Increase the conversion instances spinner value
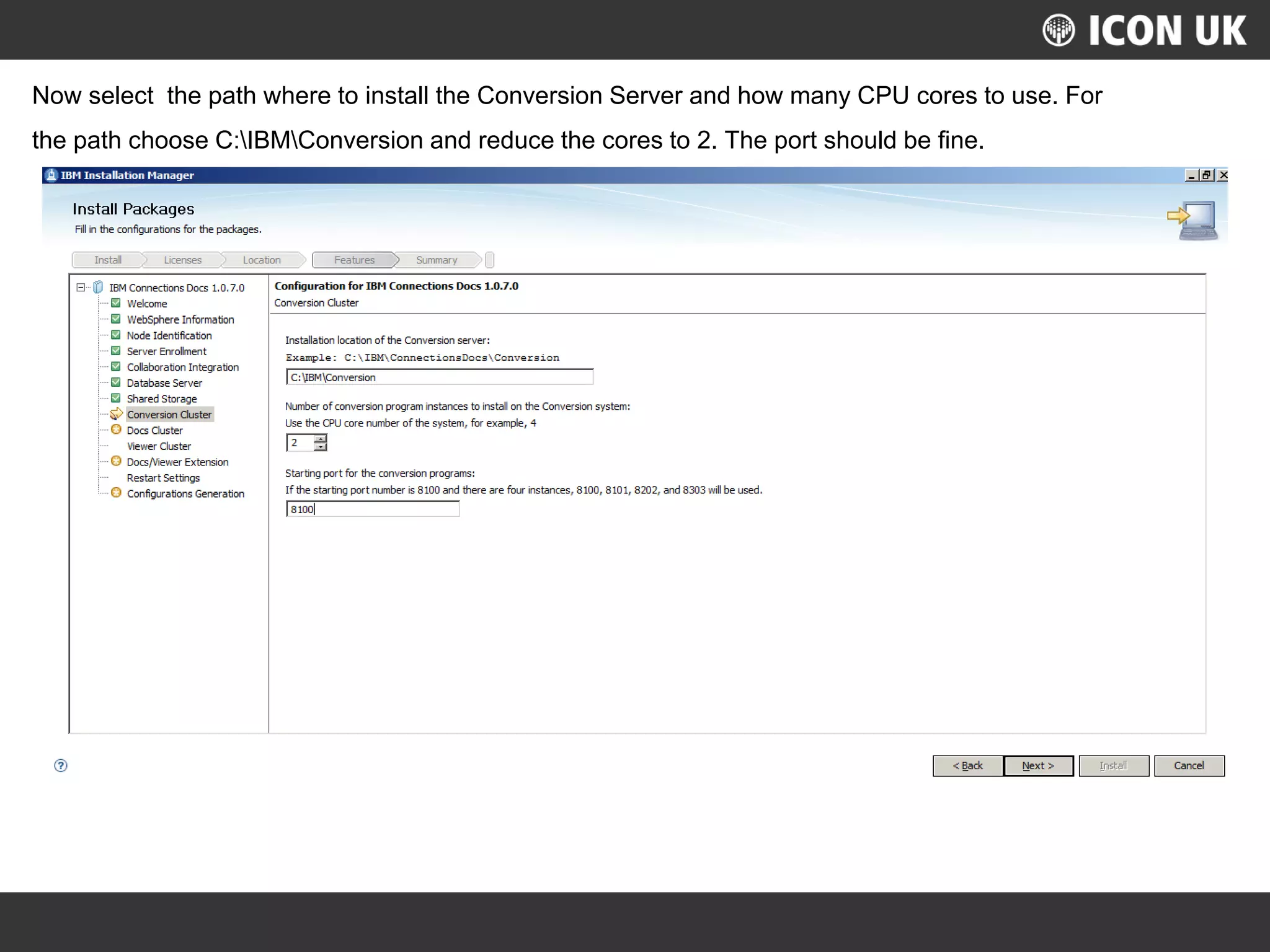 (321, 438)
